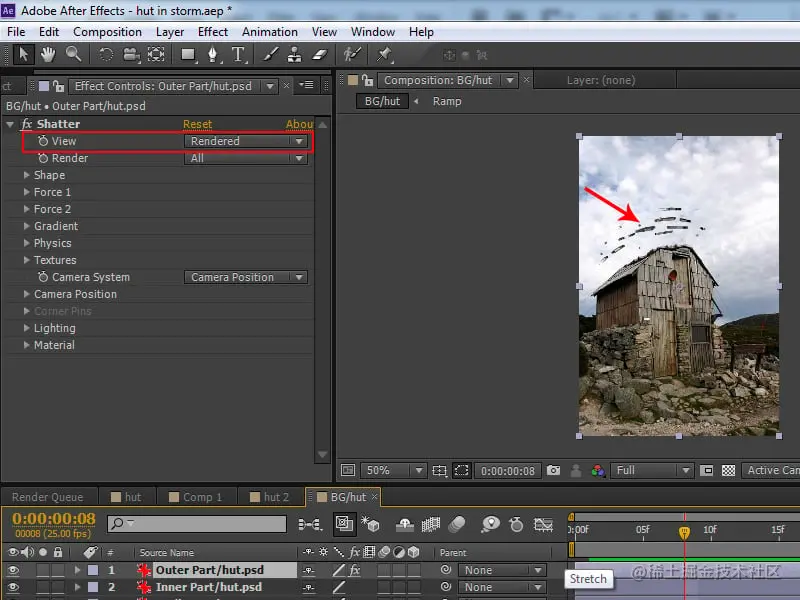
Task: Open the View dropdown showing Rendered
Action: 246,141
